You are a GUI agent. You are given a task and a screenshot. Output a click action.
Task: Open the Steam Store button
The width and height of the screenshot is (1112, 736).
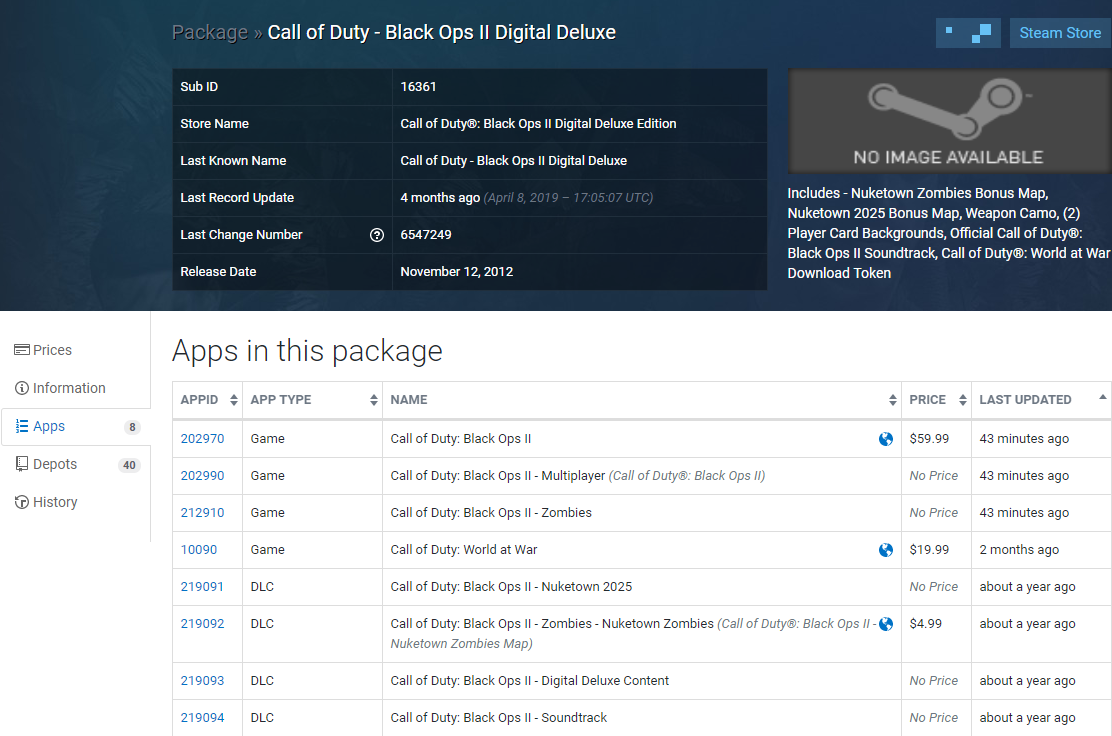point(1060,33)
